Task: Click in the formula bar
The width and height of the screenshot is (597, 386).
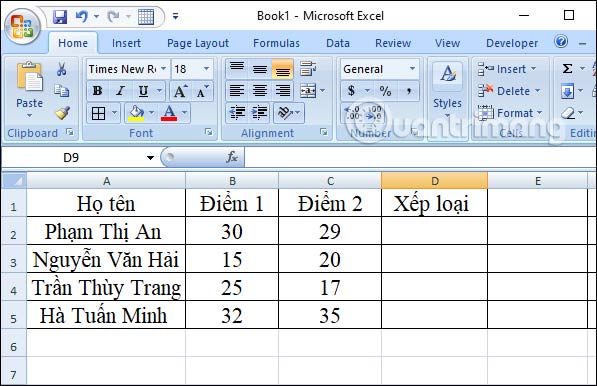Action: [420, 157]
